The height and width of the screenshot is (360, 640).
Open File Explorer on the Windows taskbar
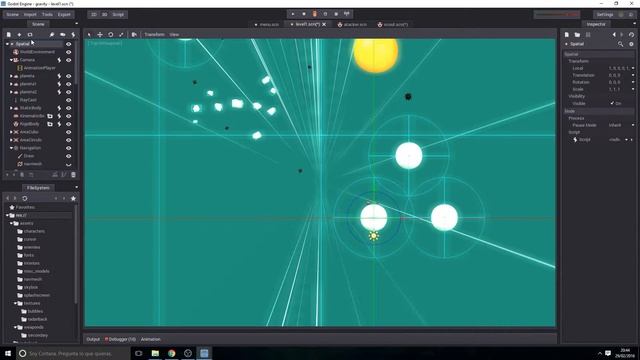pos(155,353)
